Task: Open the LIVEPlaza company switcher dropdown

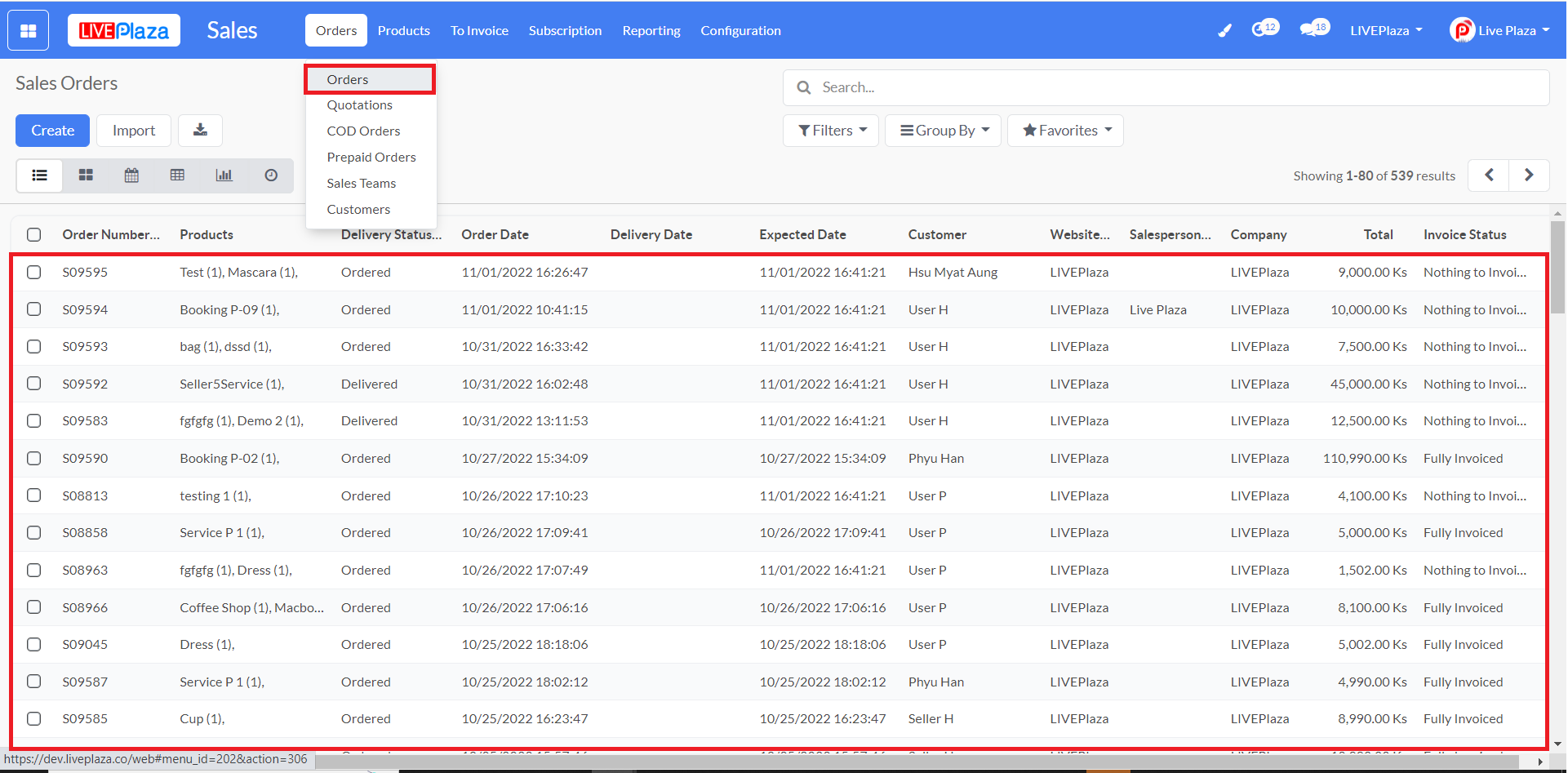Action: (1386, 31)
